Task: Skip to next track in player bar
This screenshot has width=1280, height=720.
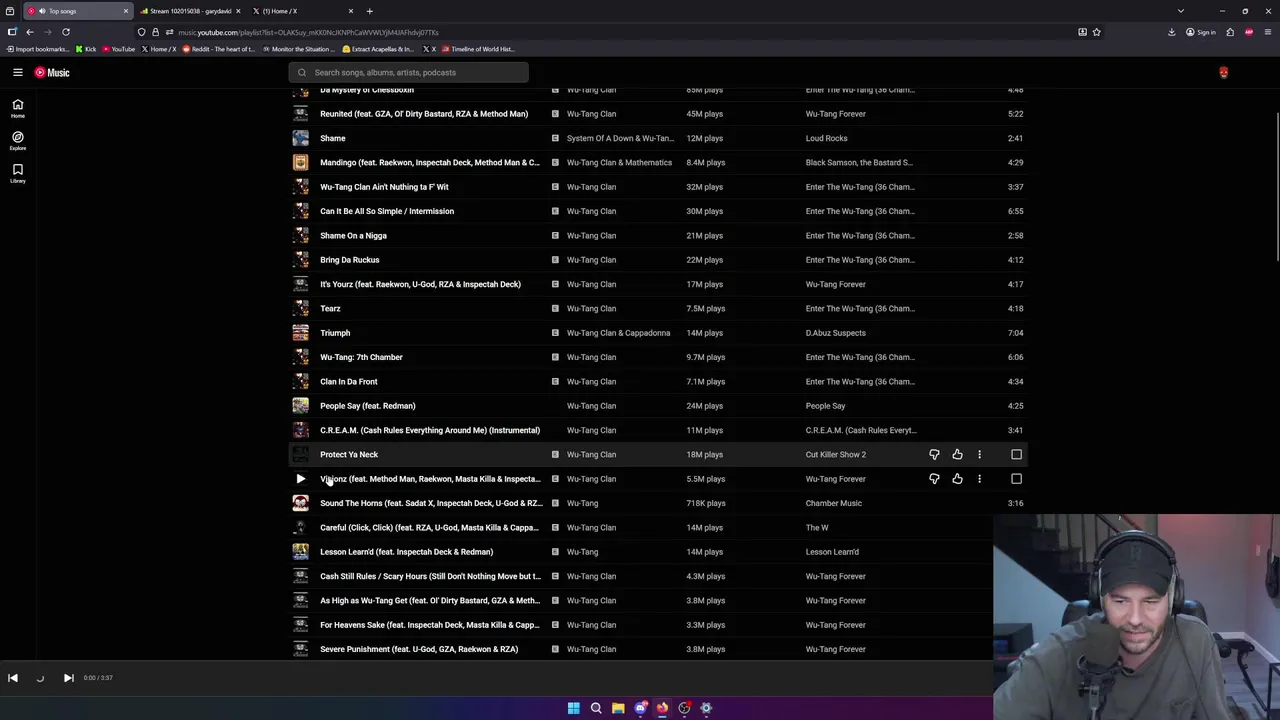Action: 68,678
